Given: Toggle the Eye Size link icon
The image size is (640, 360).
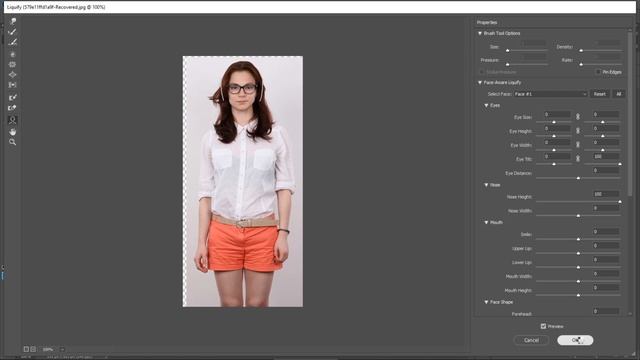Looking at the screenshot, I should (578, 117).
